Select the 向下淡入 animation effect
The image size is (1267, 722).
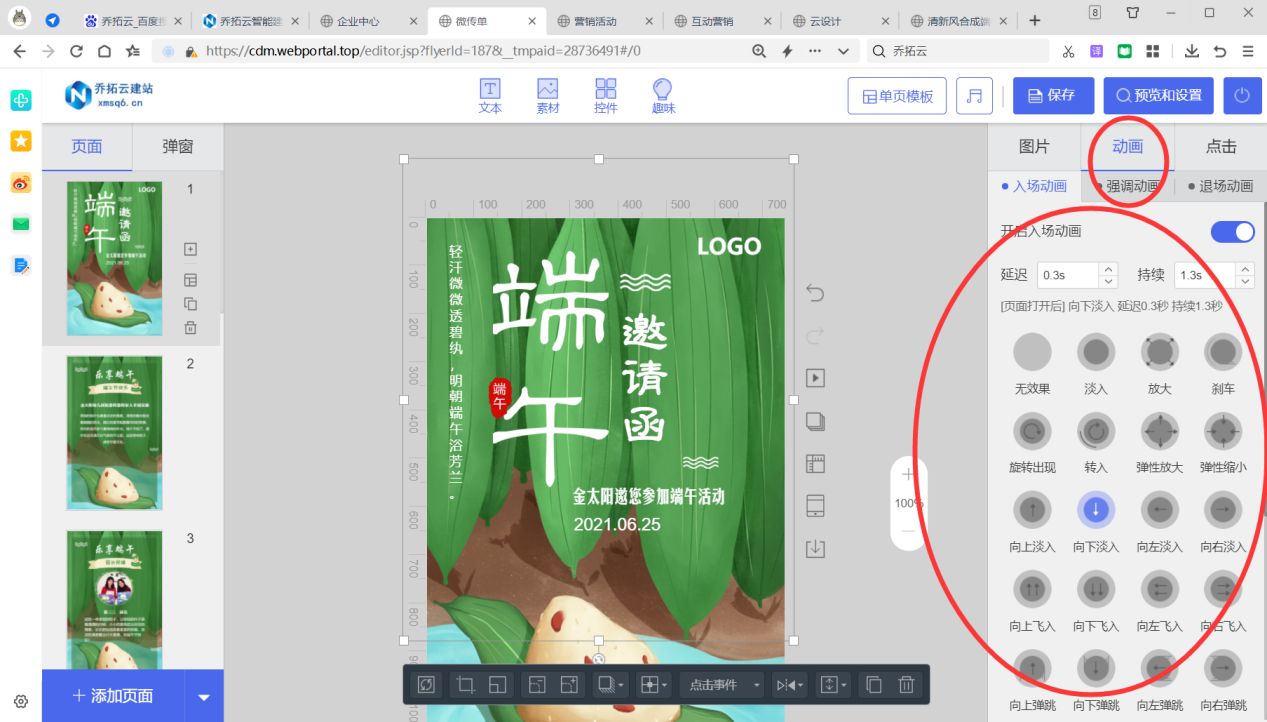click(x=1095, y=510)
